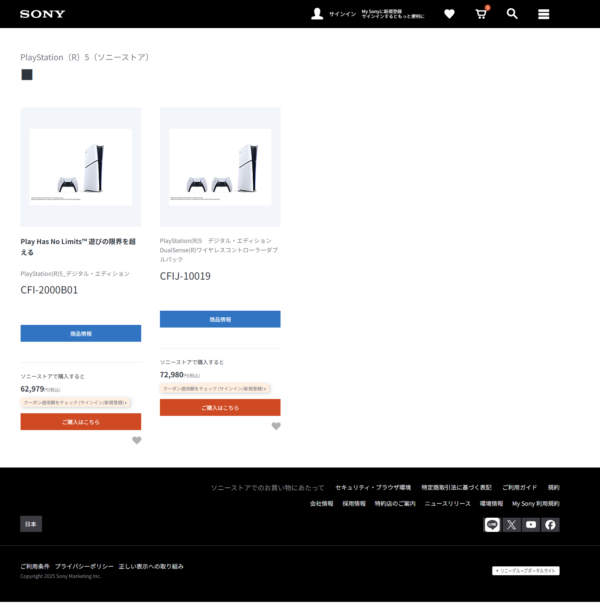Image resolution: width=600 pixels, height=612 pixels.
Task: Expand coupon check under the 72,980 yen price
Action: [x=215, y=388]
